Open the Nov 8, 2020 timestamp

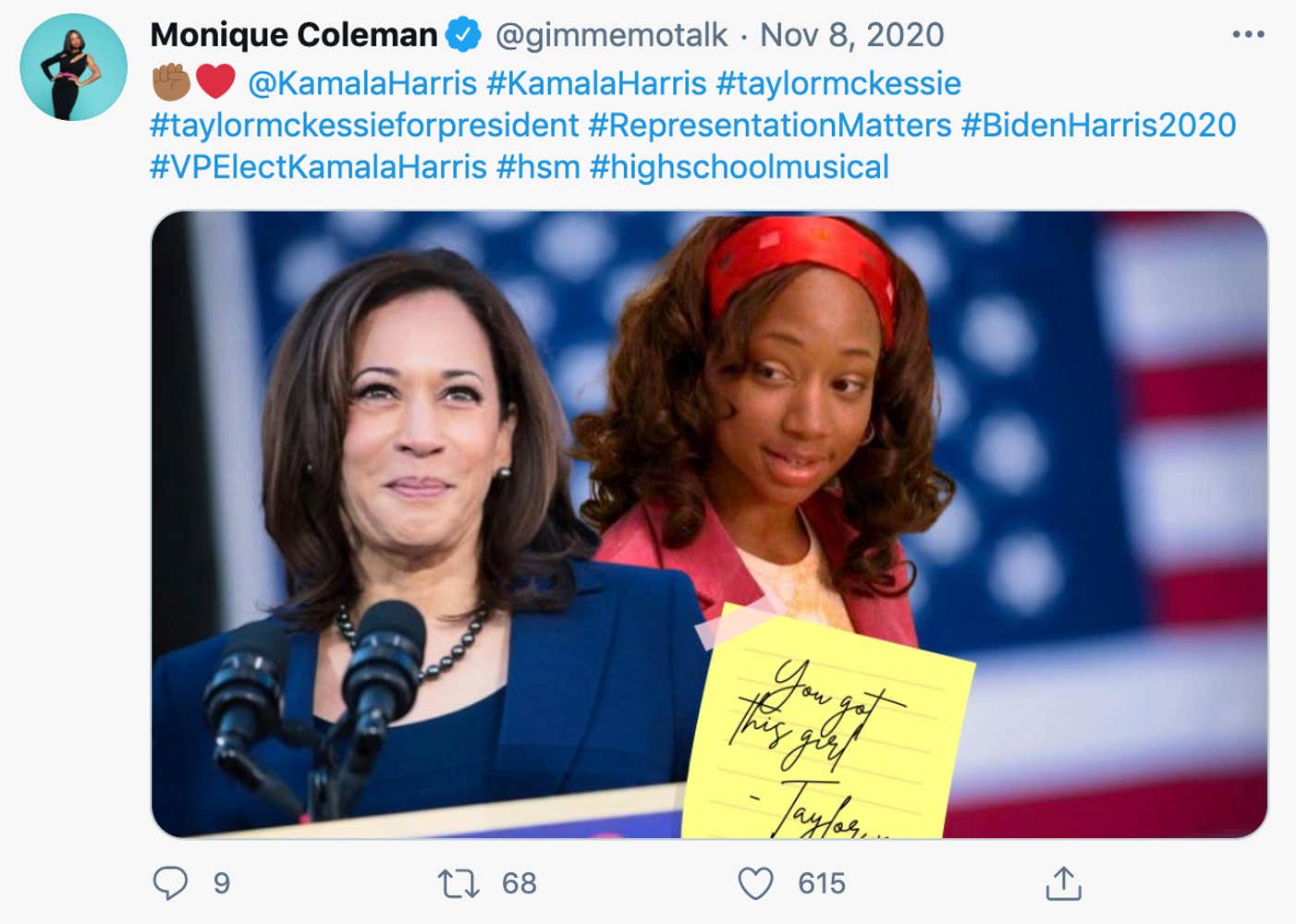coord(851,35)
